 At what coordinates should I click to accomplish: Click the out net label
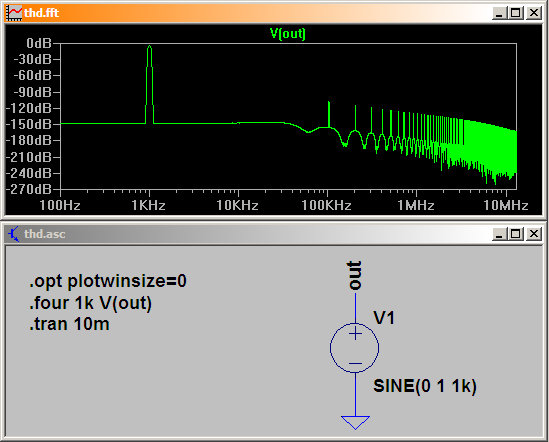click(354, 275)
